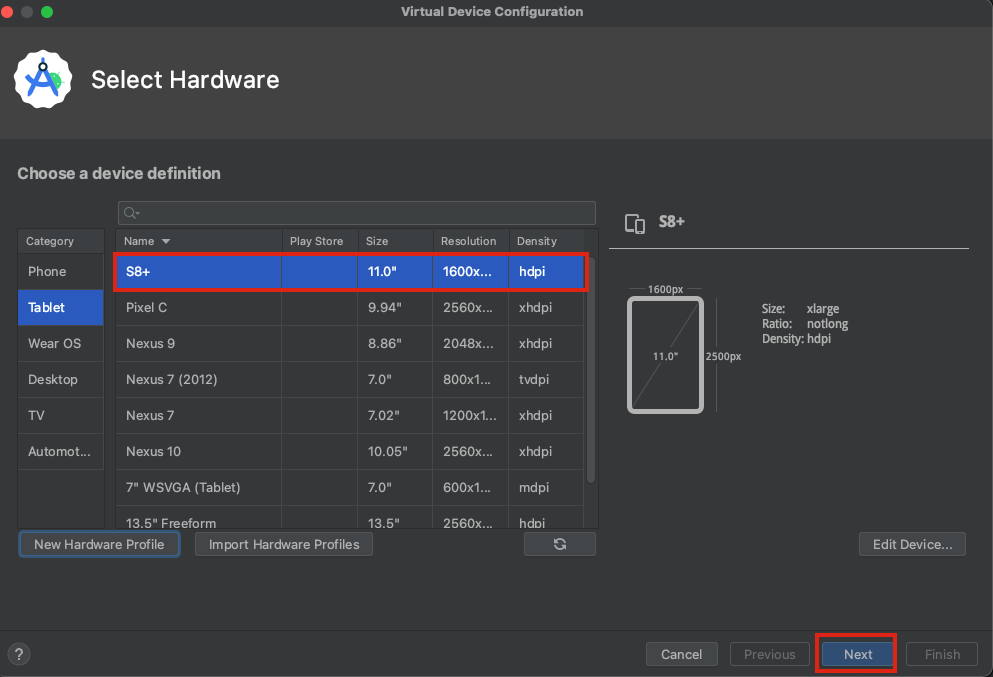Select the Nexus 9 row
This screenshot has height=677, width=993.
(350, 344)
